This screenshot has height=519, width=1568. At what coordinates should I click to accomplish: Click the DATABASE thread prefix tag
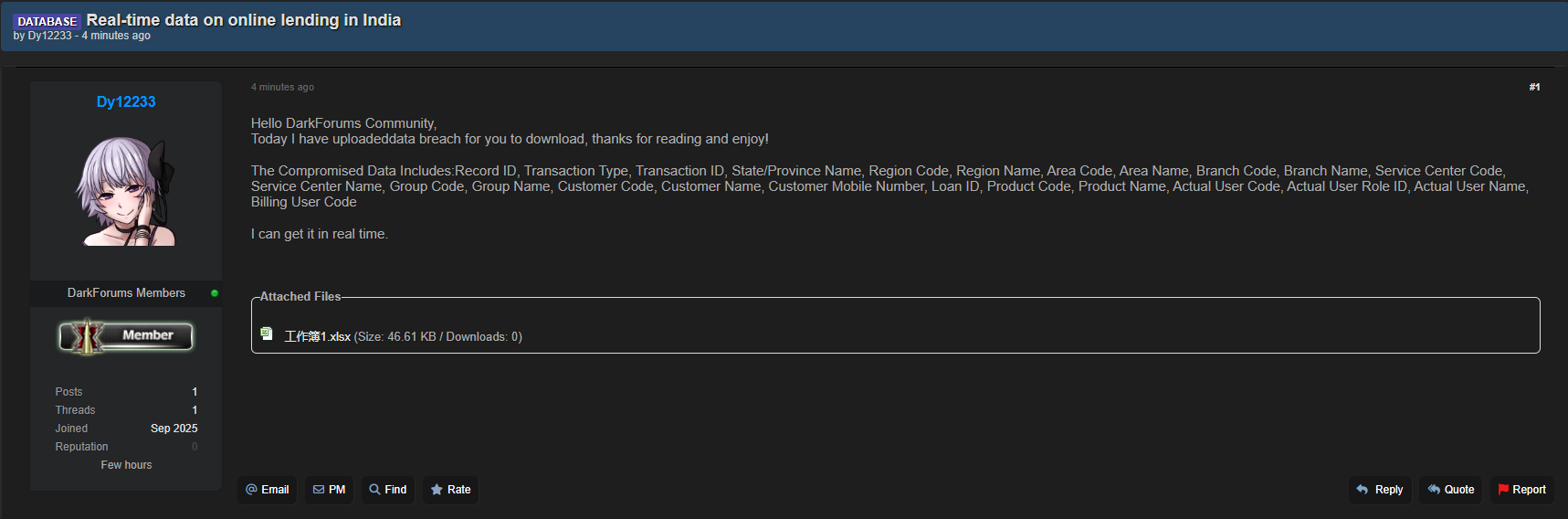click(47, 21)
